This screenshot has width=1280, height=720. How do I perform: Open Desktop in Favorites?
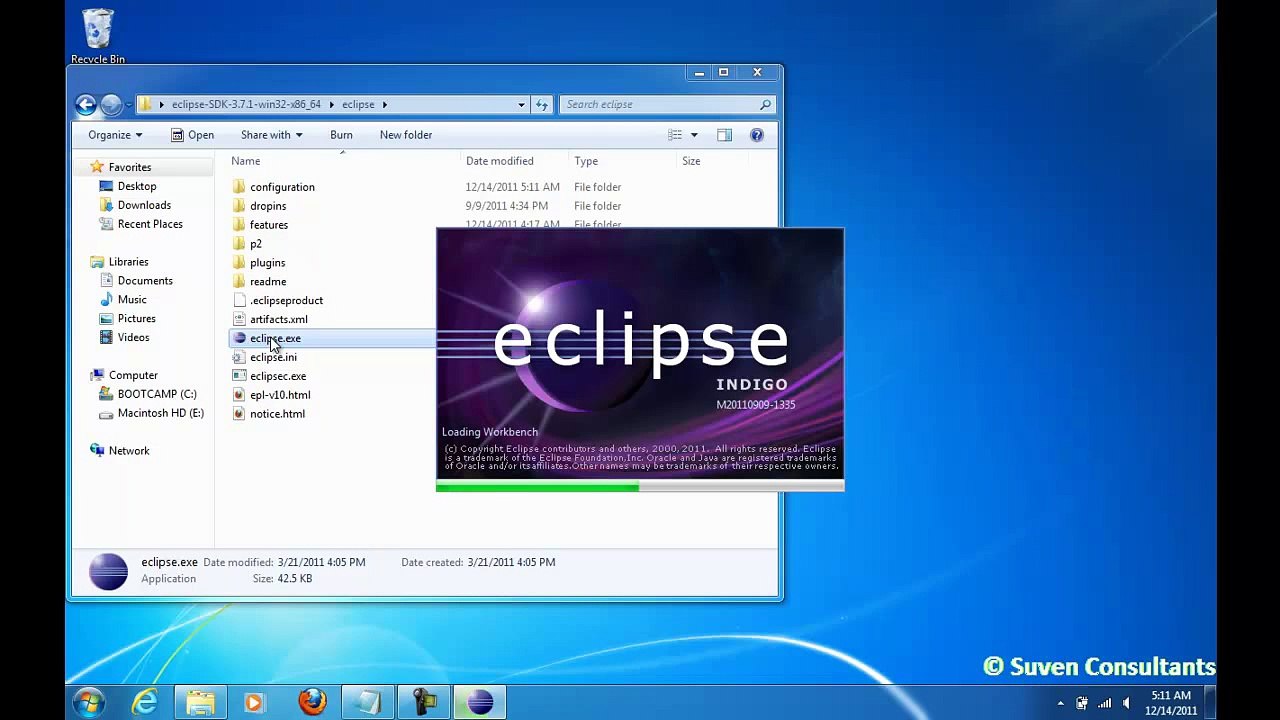pyautogui.click(x=137, y=186)
